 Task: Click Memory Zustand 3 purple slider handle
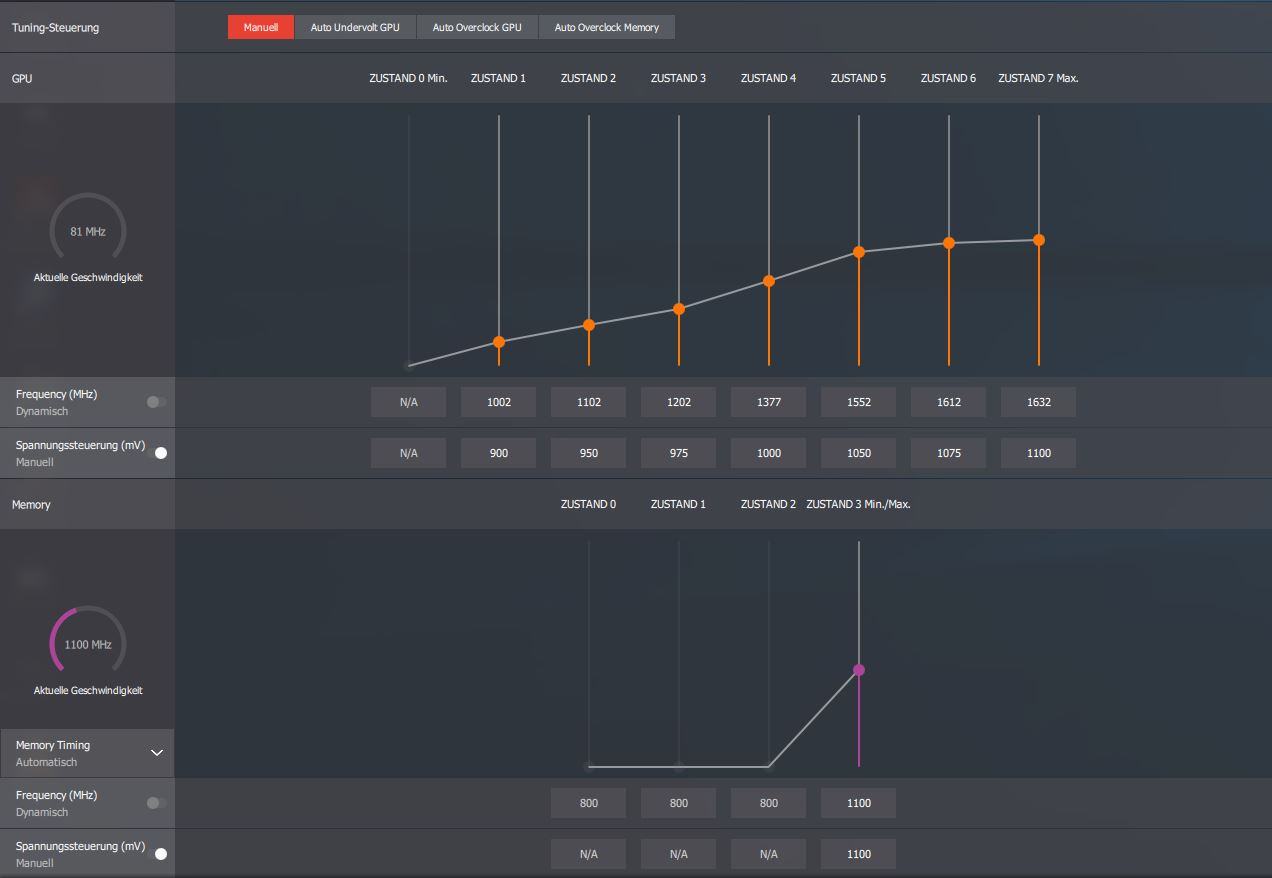[859, 670]
